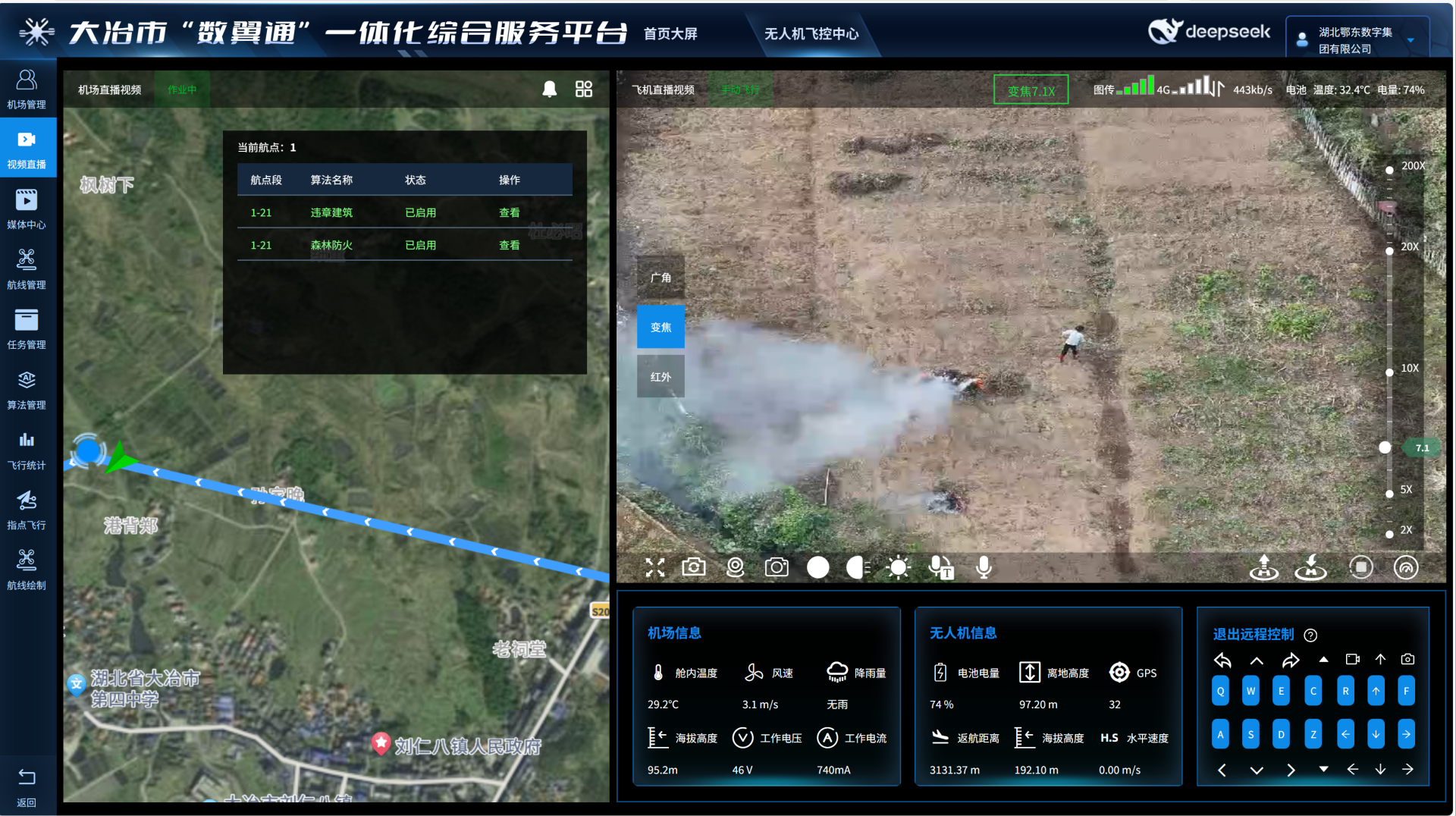Open 航线管理 in the left sidebar
The image size is (1456, 816).
(x=27, y=269)
